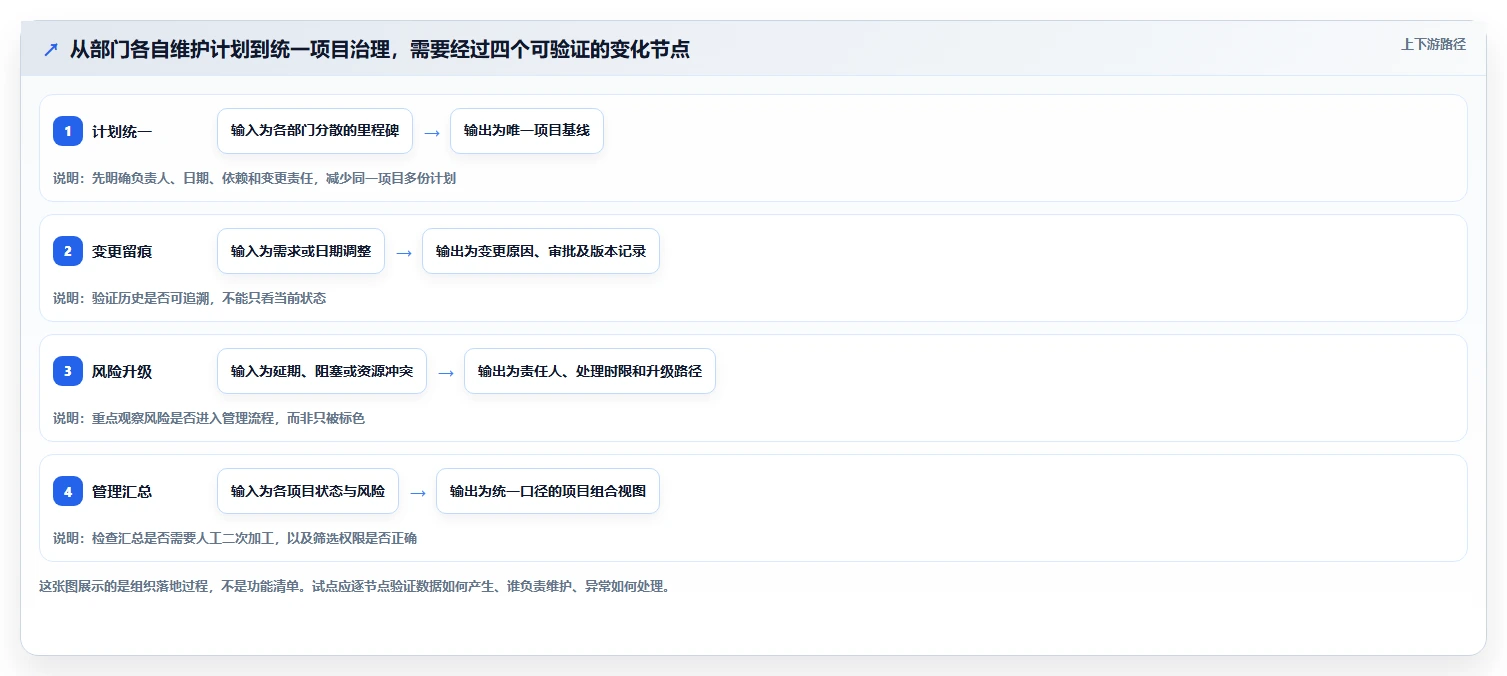
Task: Click the box 输入为需求或日期调整
Action: coord(301,251)
